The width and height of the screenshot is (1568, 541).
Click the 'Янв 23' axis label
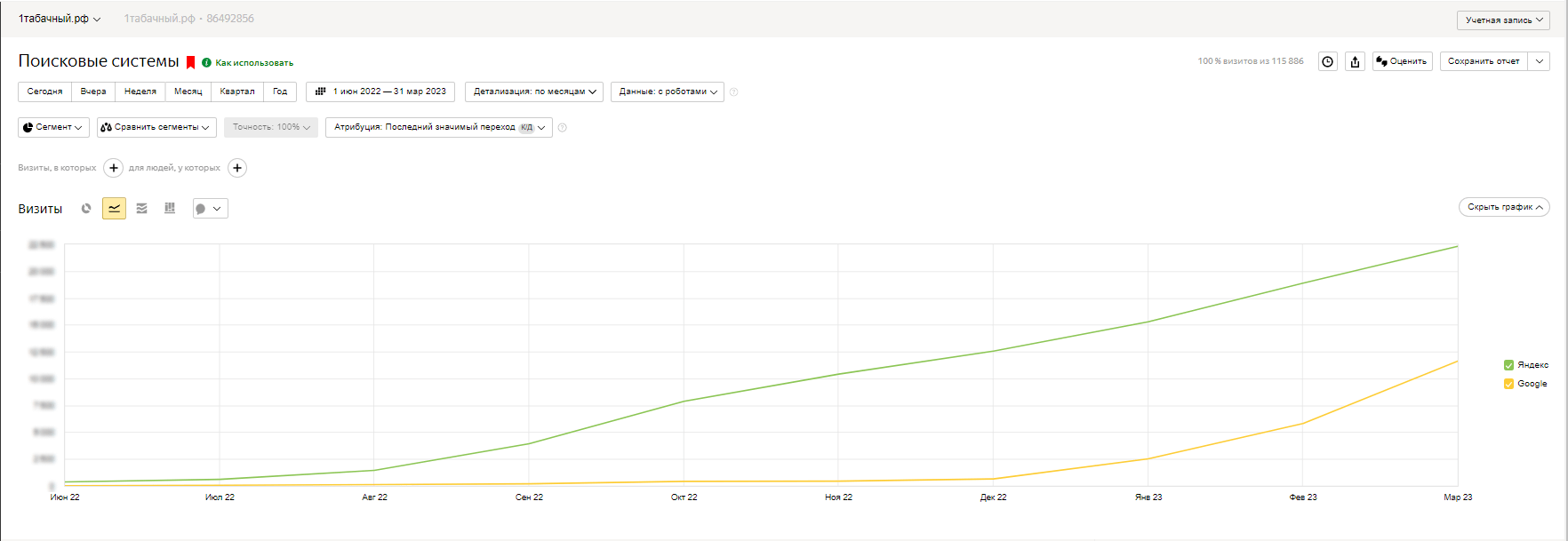click(x=1148, y=497)
